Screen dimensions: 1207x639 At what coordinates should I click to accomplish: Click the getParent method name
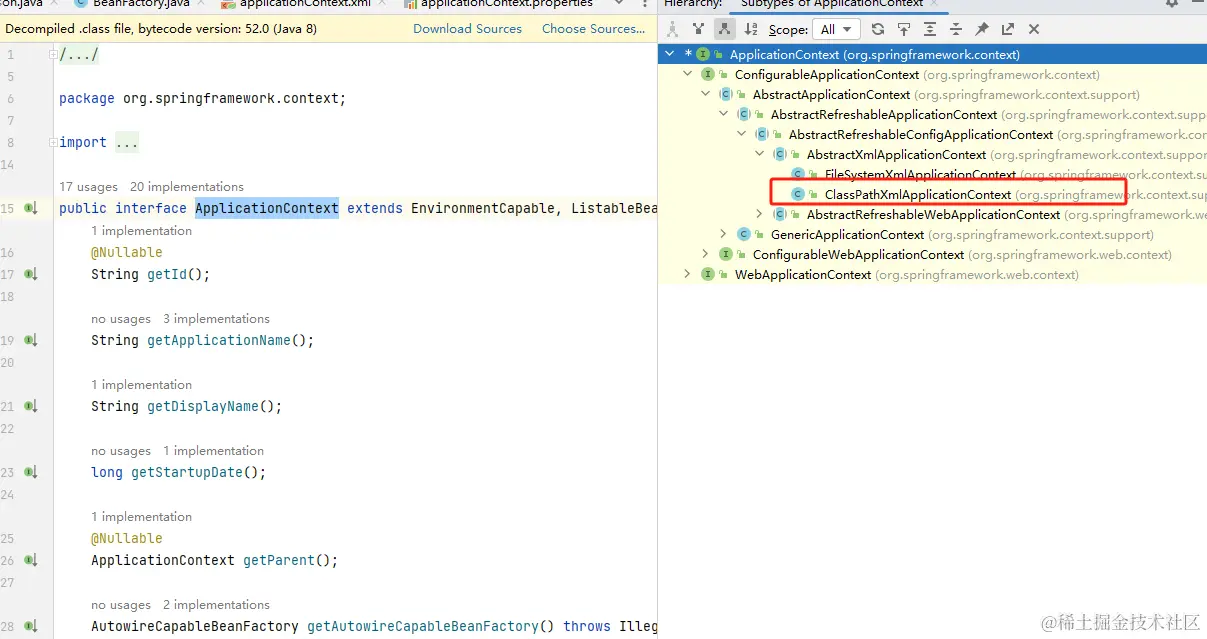279,560
